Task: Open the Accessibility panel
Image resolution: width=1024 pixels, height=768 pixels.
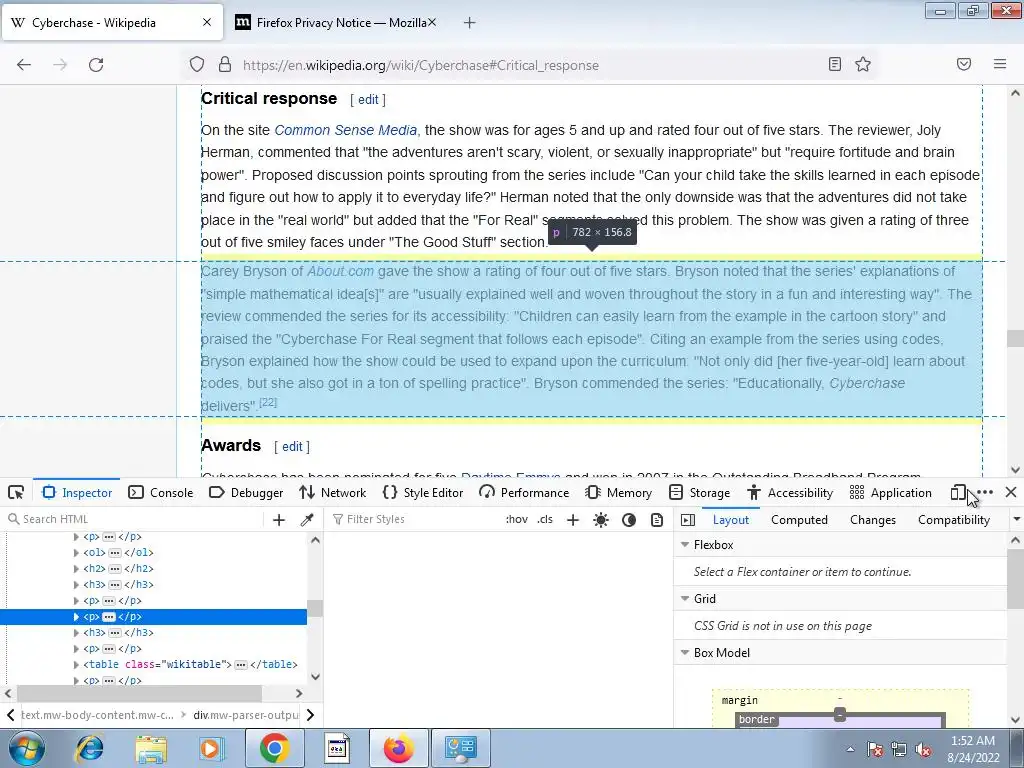Action: [790, 492]
